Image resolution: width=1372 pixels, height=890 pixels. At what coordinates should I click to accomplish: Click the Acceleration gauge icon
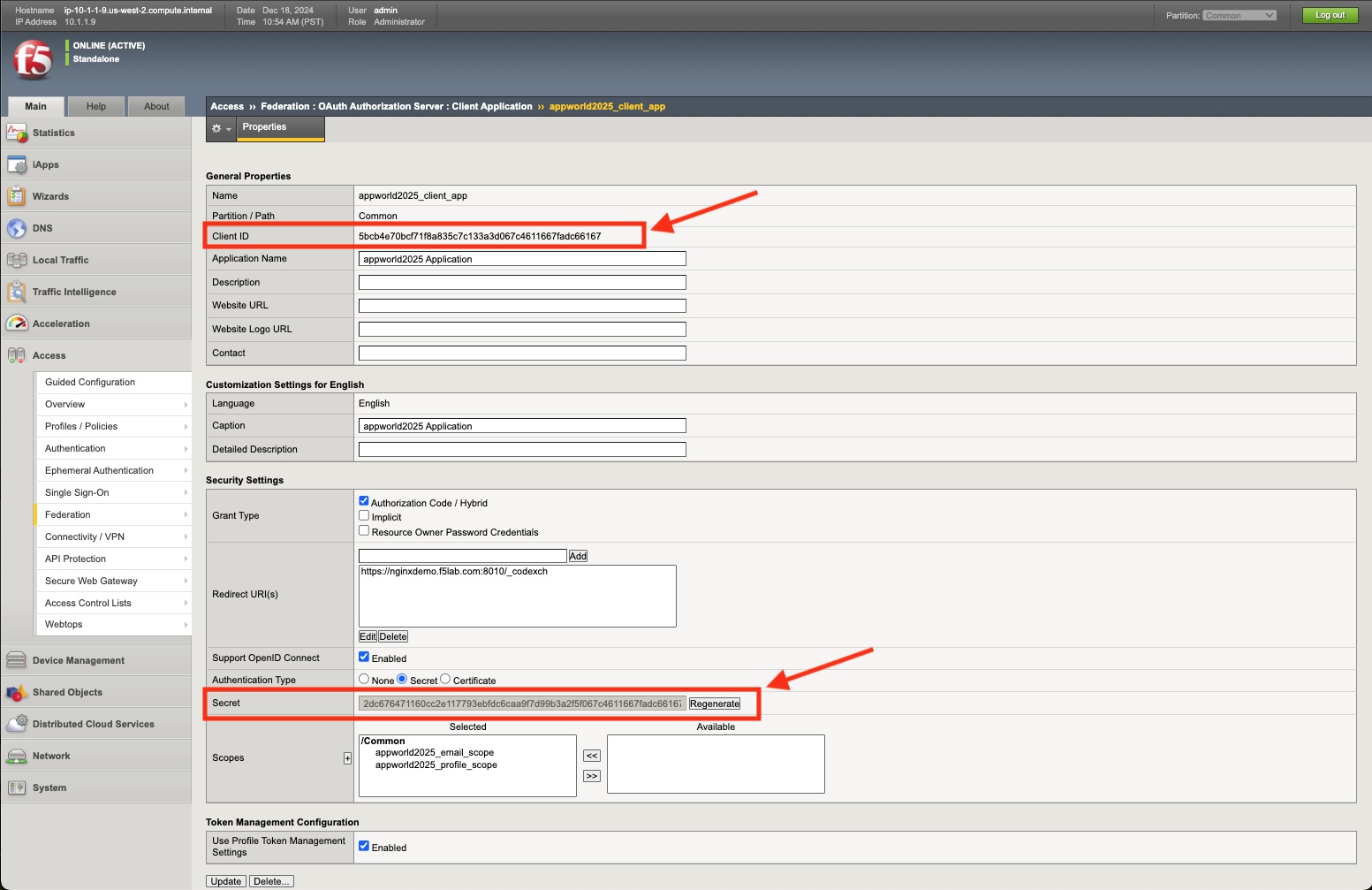pyautogui.click(x=17, y=323)
